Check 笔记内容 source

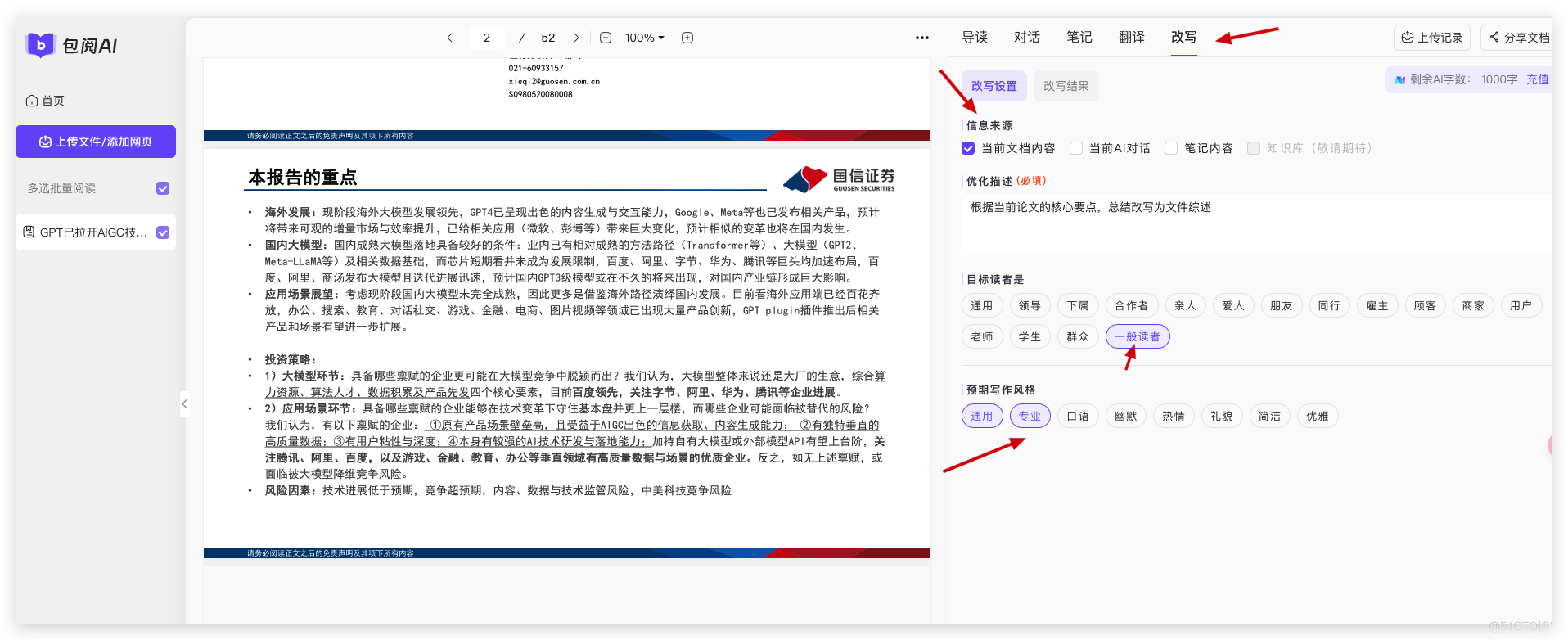tap(1171, 148)
